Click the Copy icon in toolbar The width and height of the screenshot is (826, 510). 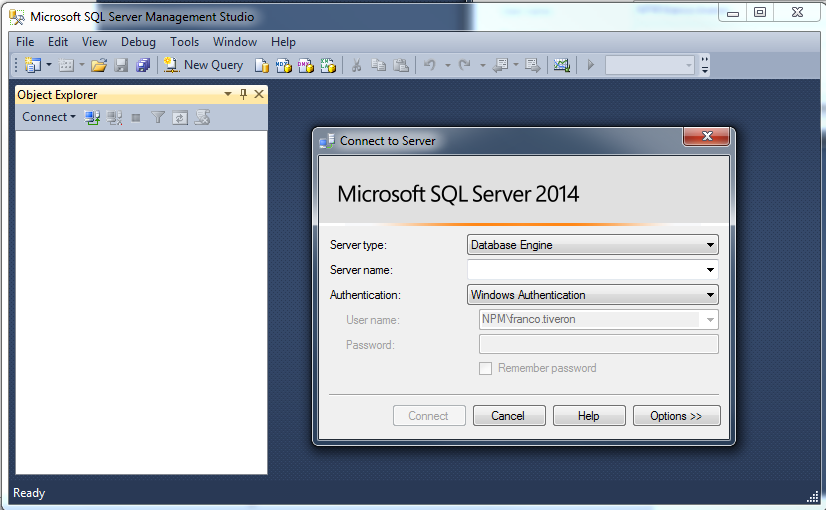[x=378, y=65]
